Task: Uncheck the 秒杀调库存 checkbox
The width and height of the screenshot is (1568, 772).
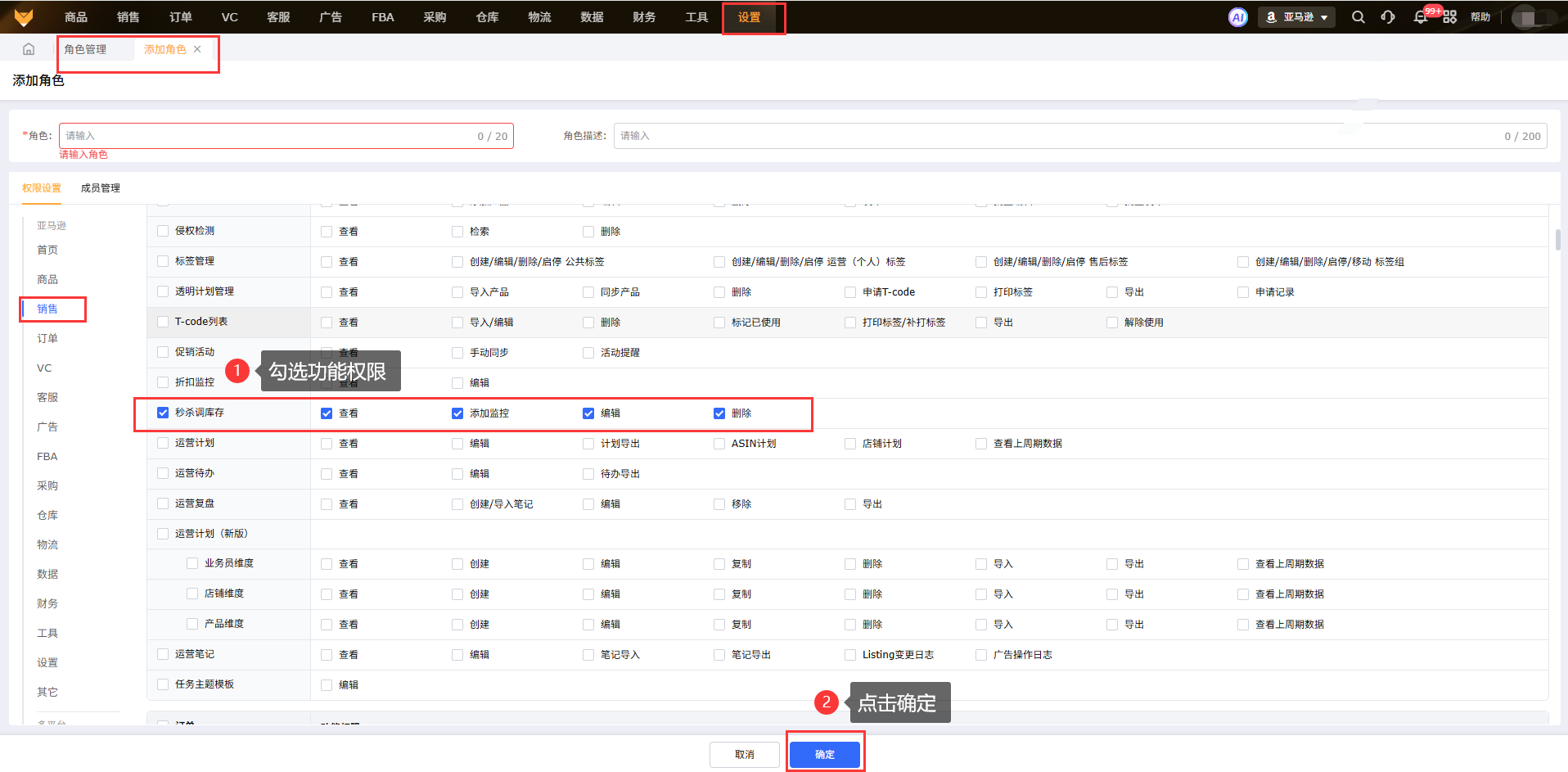Action: click(163, 413)
